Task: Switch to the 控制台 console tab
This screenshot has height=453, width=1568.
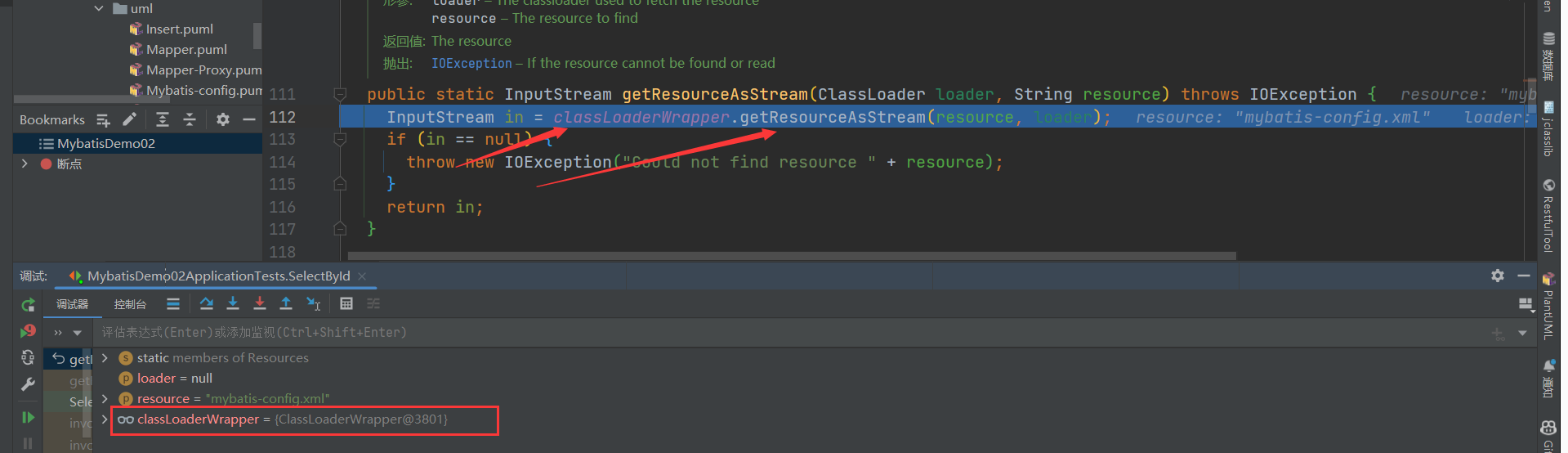Action: coord(130,304)
